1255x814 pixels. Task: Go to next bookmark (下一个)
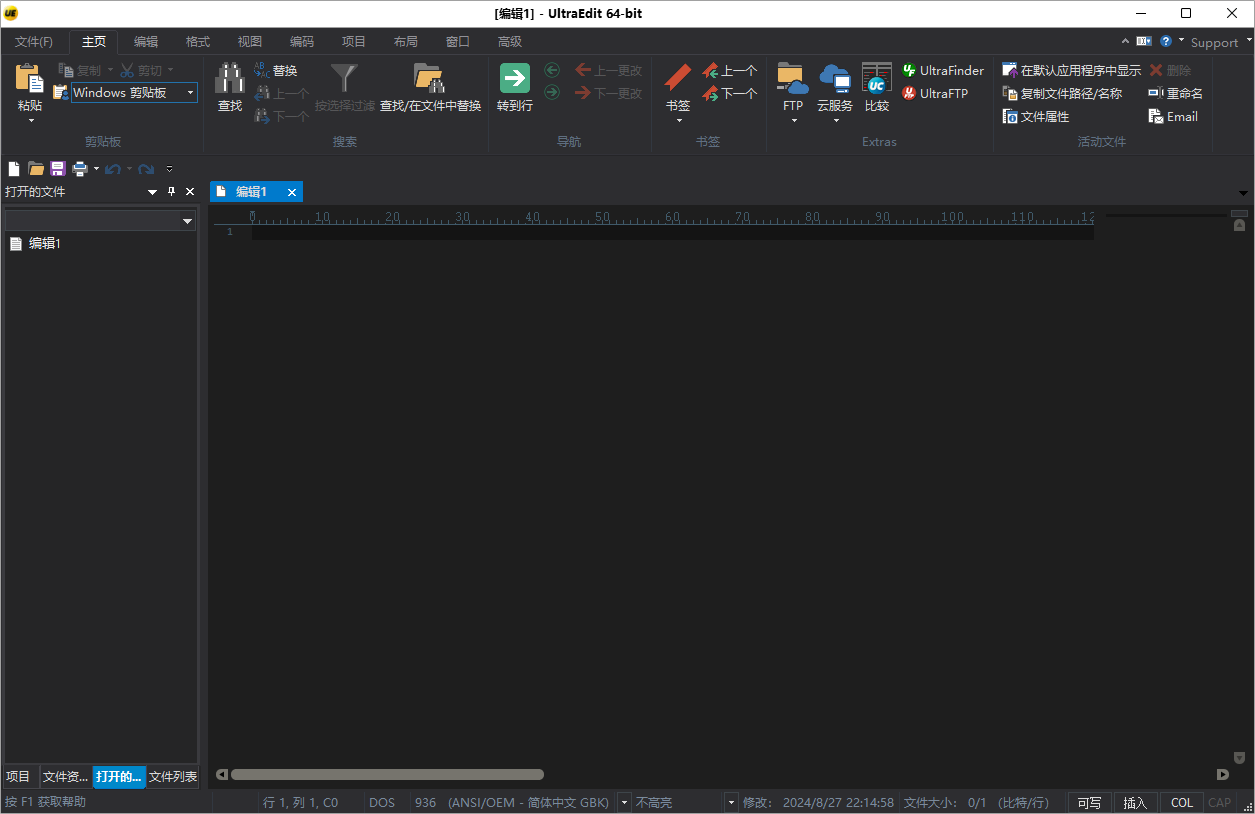[729, 93]
